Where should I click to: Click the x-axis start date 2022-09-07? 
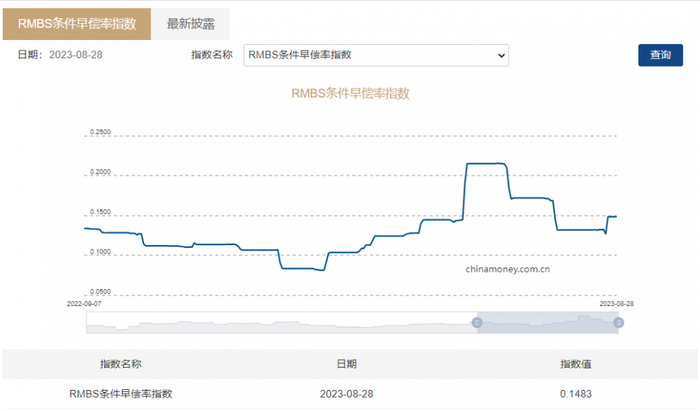[84, 304]
